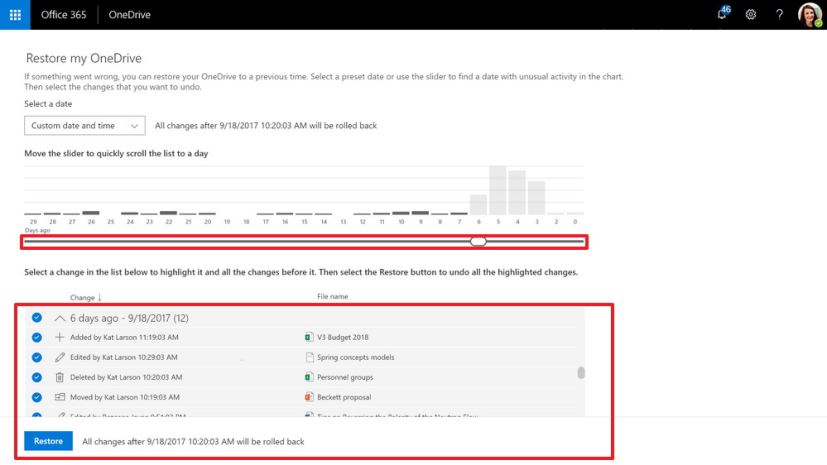Click the chart bar at day 3

click(536, 198)
